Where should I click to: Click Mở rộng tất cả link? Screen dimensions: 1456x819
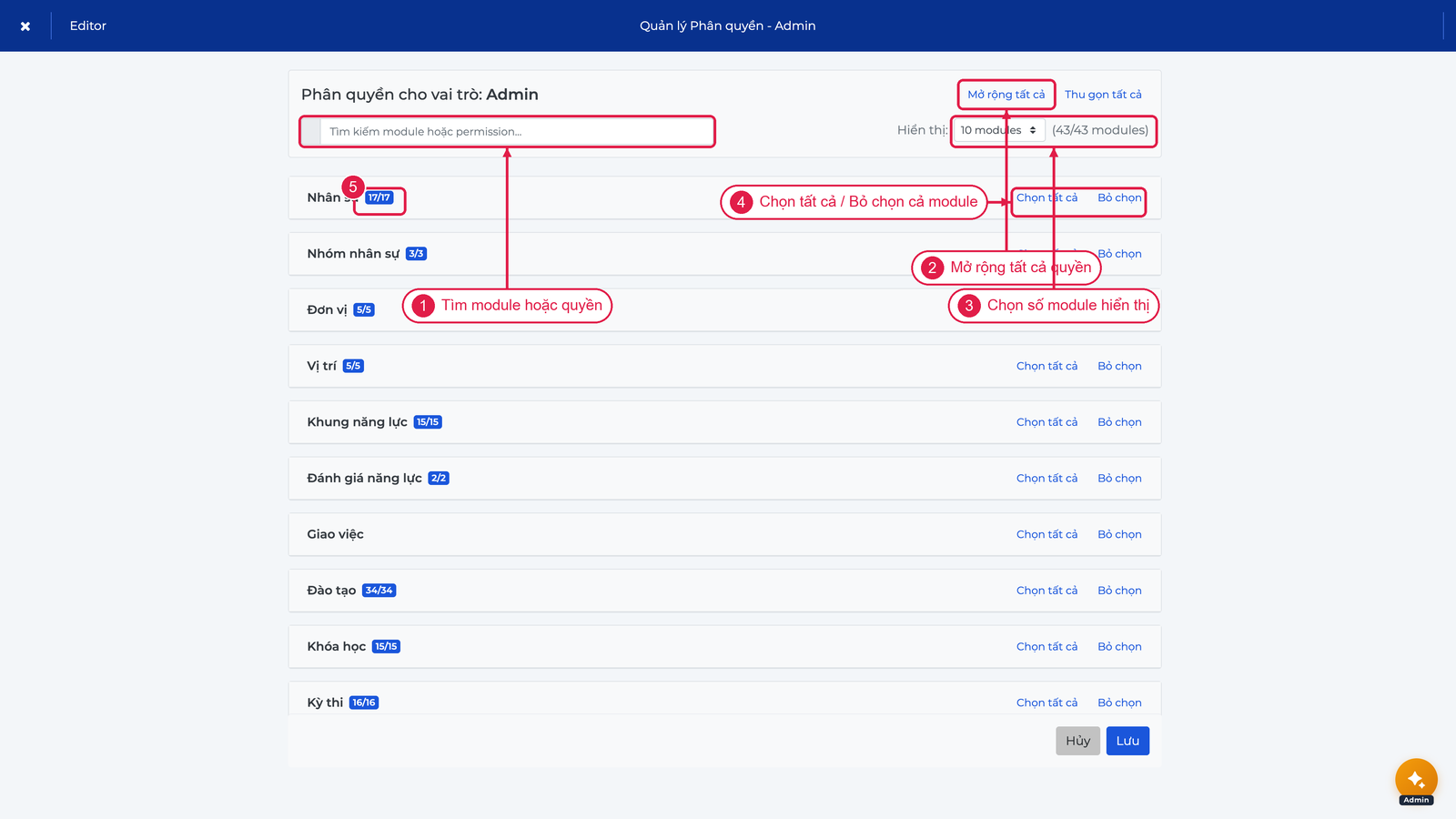tap(1006, 95)
